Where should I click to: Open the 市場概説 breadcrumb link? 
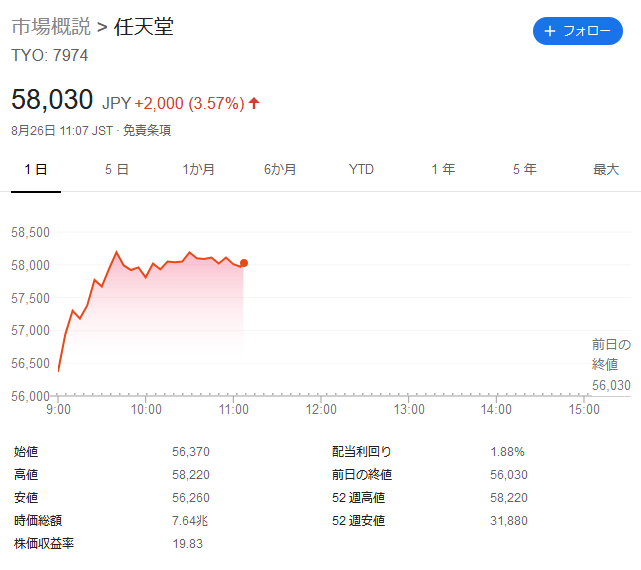point(51,27)
